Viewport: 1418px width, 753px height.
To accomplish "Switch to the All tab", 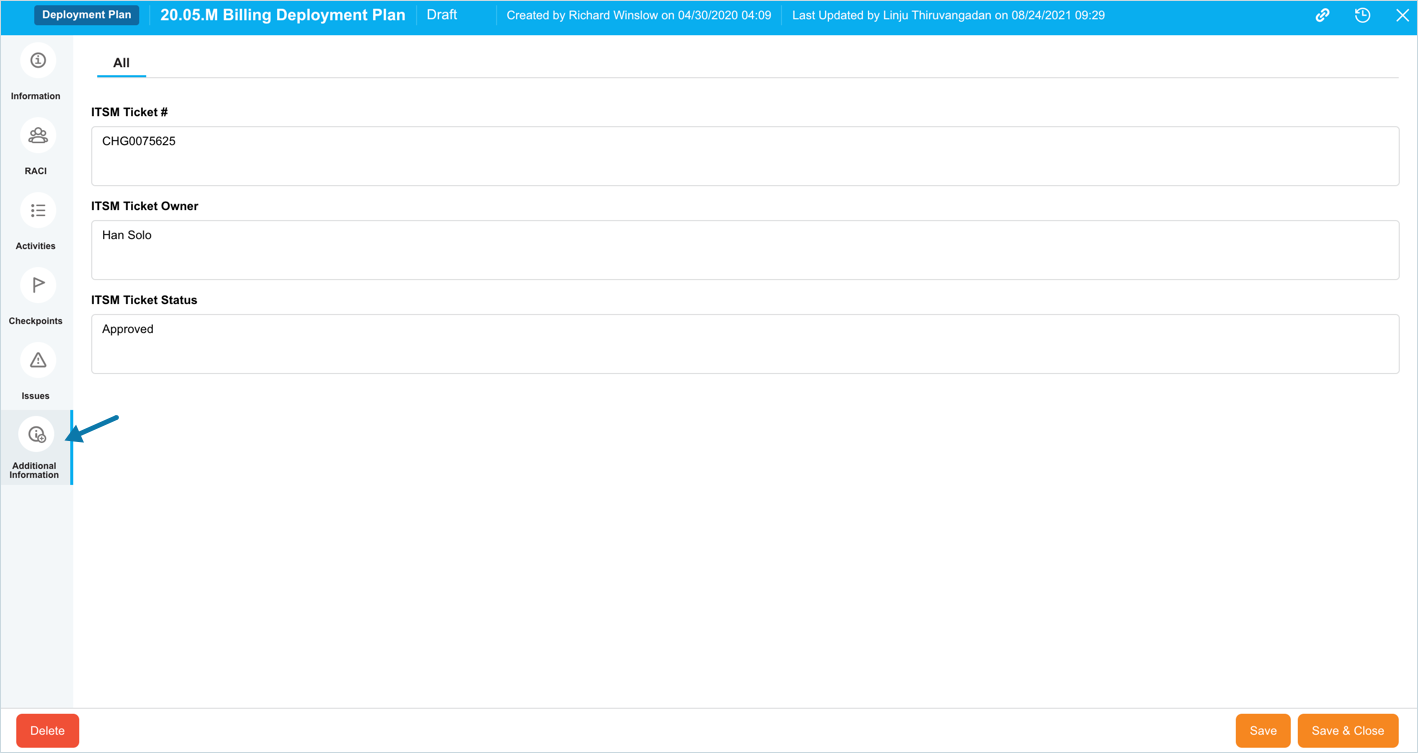I will [x=121, y=63].
